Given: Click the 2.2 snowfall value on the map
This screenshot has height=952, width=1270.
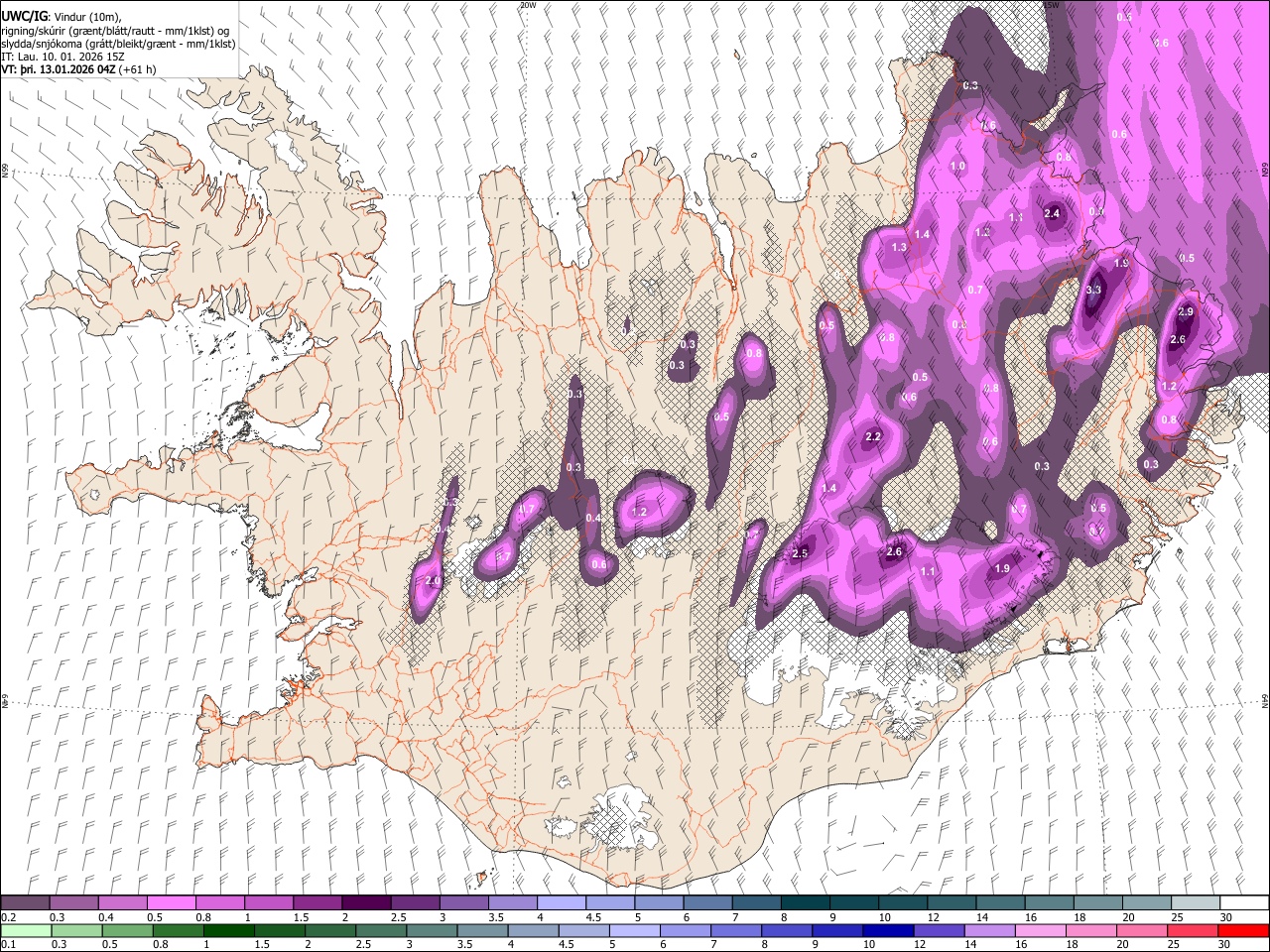Looking at the screenshot, I should 873,437.
